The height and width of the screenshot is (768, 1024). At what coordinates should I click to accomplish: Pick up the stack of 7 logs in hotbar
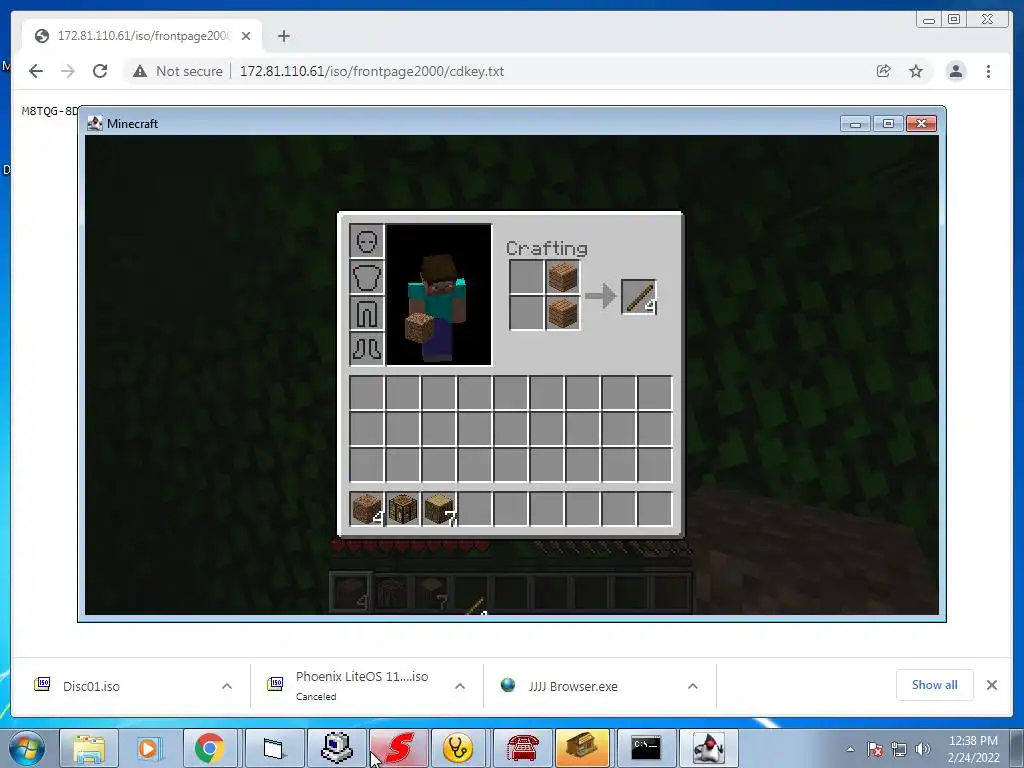(438, 509)
